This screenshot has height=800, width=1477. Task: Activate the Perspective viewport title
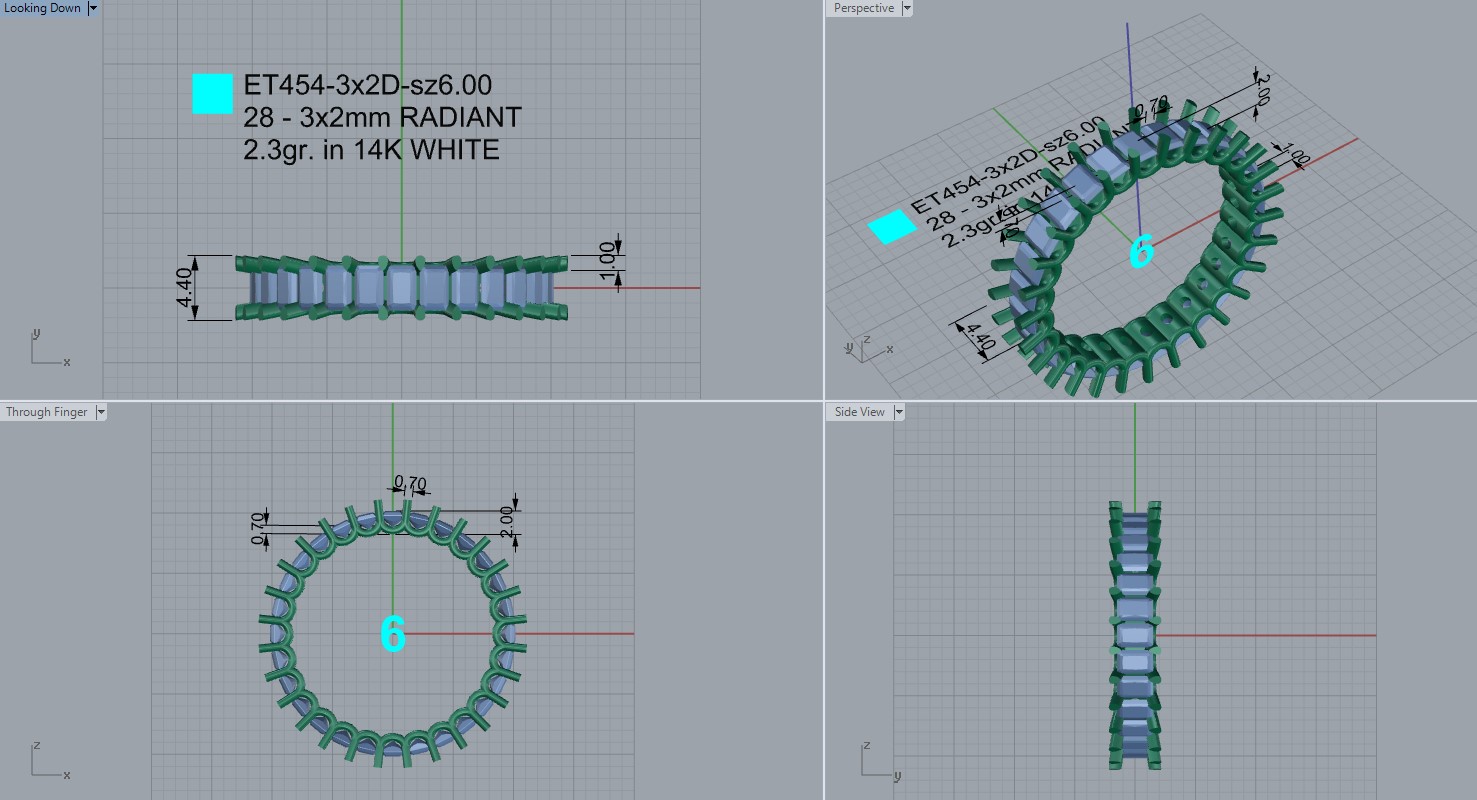[x=863, y=8]
